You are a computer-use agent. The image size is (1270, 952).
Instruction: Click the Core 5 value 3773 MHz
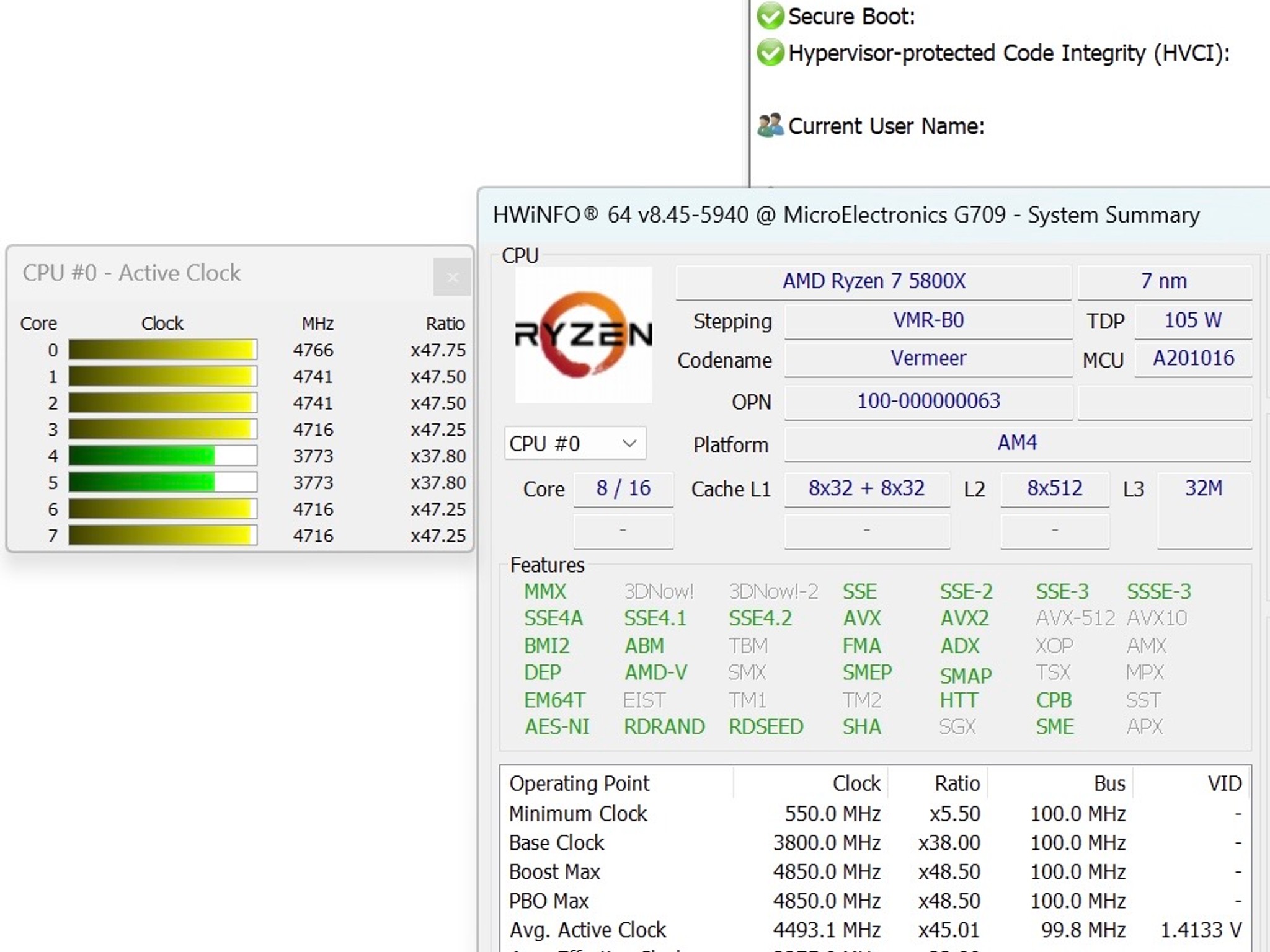313,483
